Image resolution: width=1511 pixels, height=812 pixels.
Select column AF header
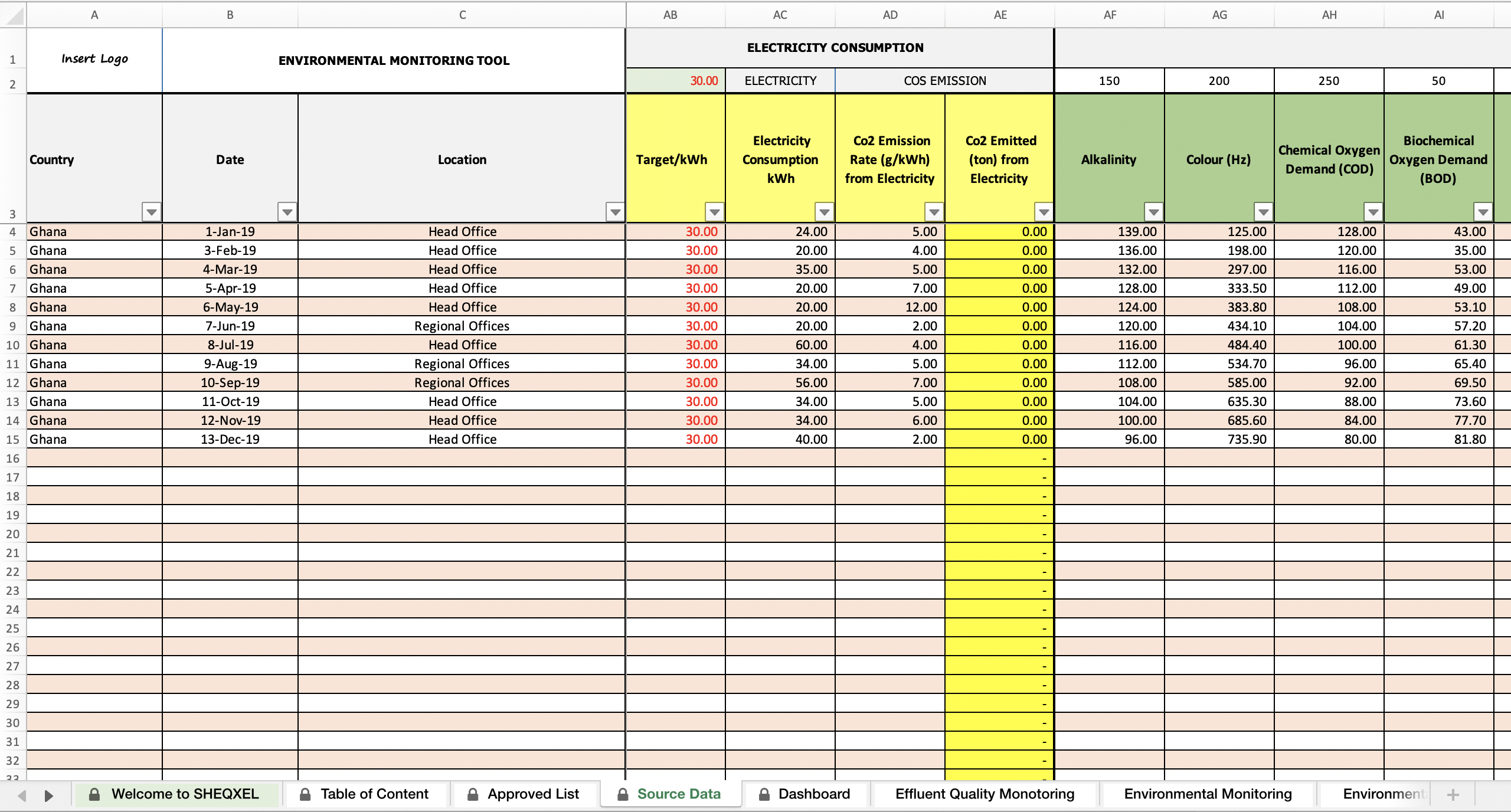click(x=1110, y=15)
